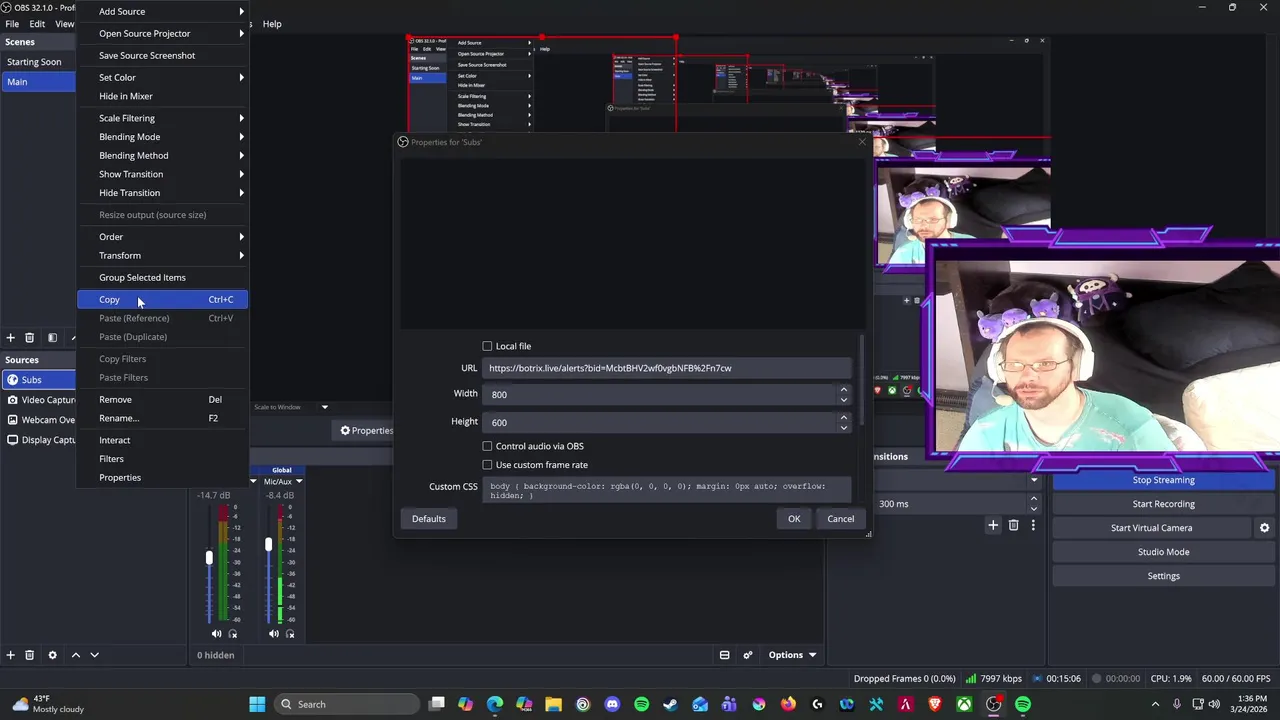Click the remove transition trash icon
Image resolution: width=1280 pixels, height=720 pixels.
1013,525
